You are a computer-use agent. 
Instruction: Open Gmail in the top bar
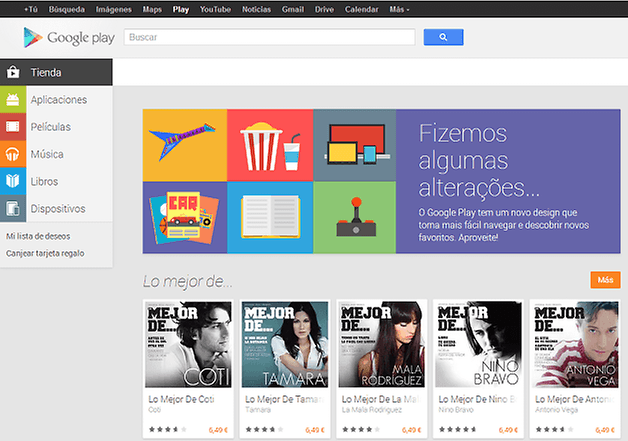pos(293,9)
